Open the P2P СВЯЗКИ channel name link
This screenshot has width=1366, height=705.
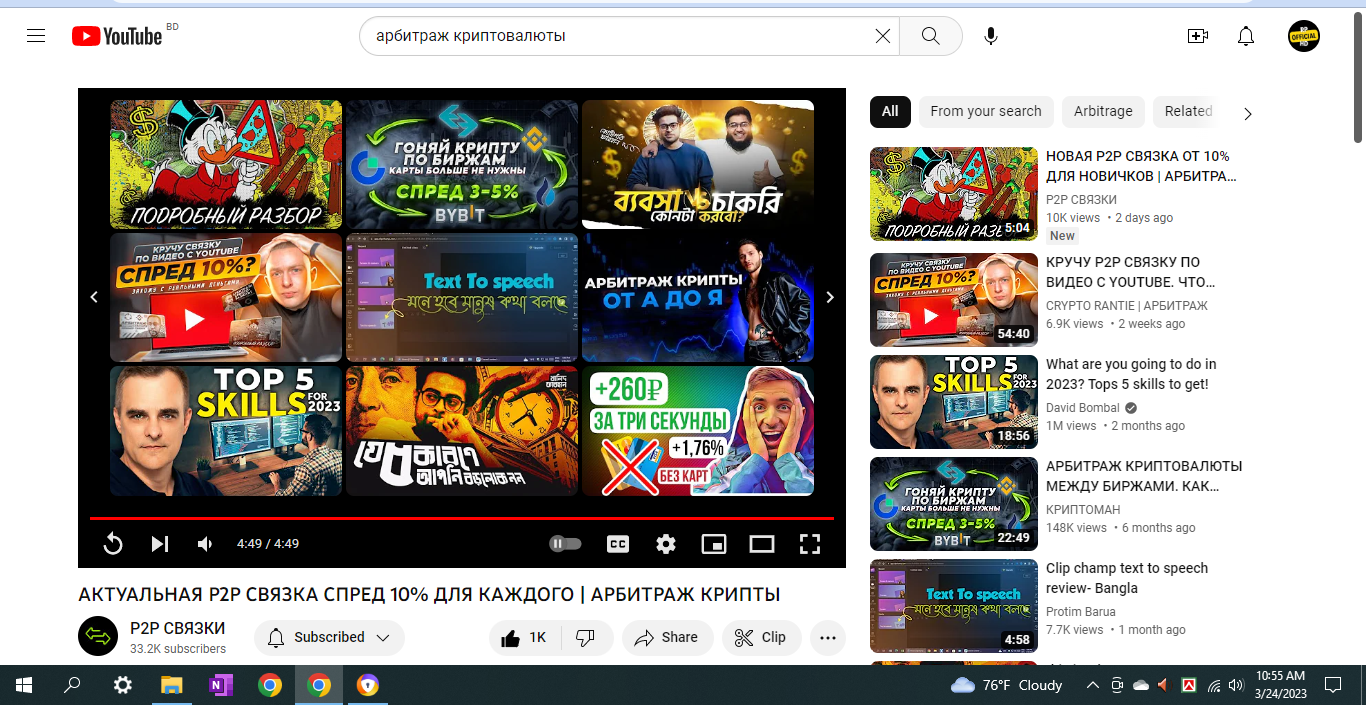pos(178,628)
